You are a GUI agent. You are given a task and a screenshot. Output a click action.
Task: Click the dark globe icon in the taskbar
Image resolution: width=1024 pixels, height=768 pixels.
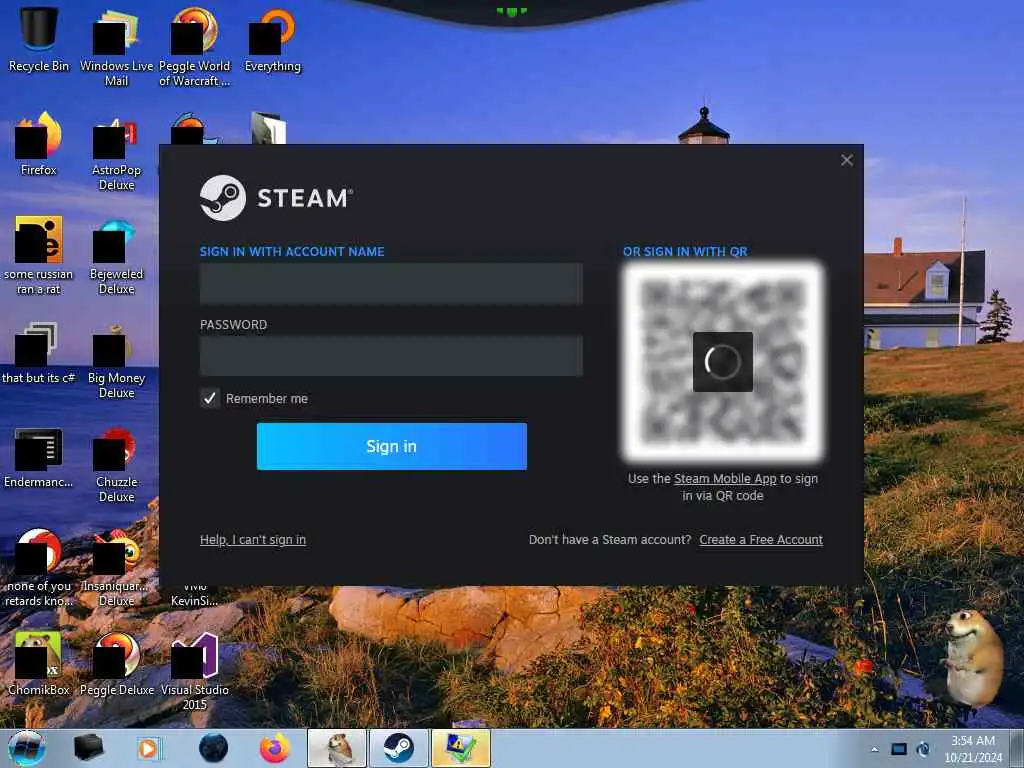(214, 748)
